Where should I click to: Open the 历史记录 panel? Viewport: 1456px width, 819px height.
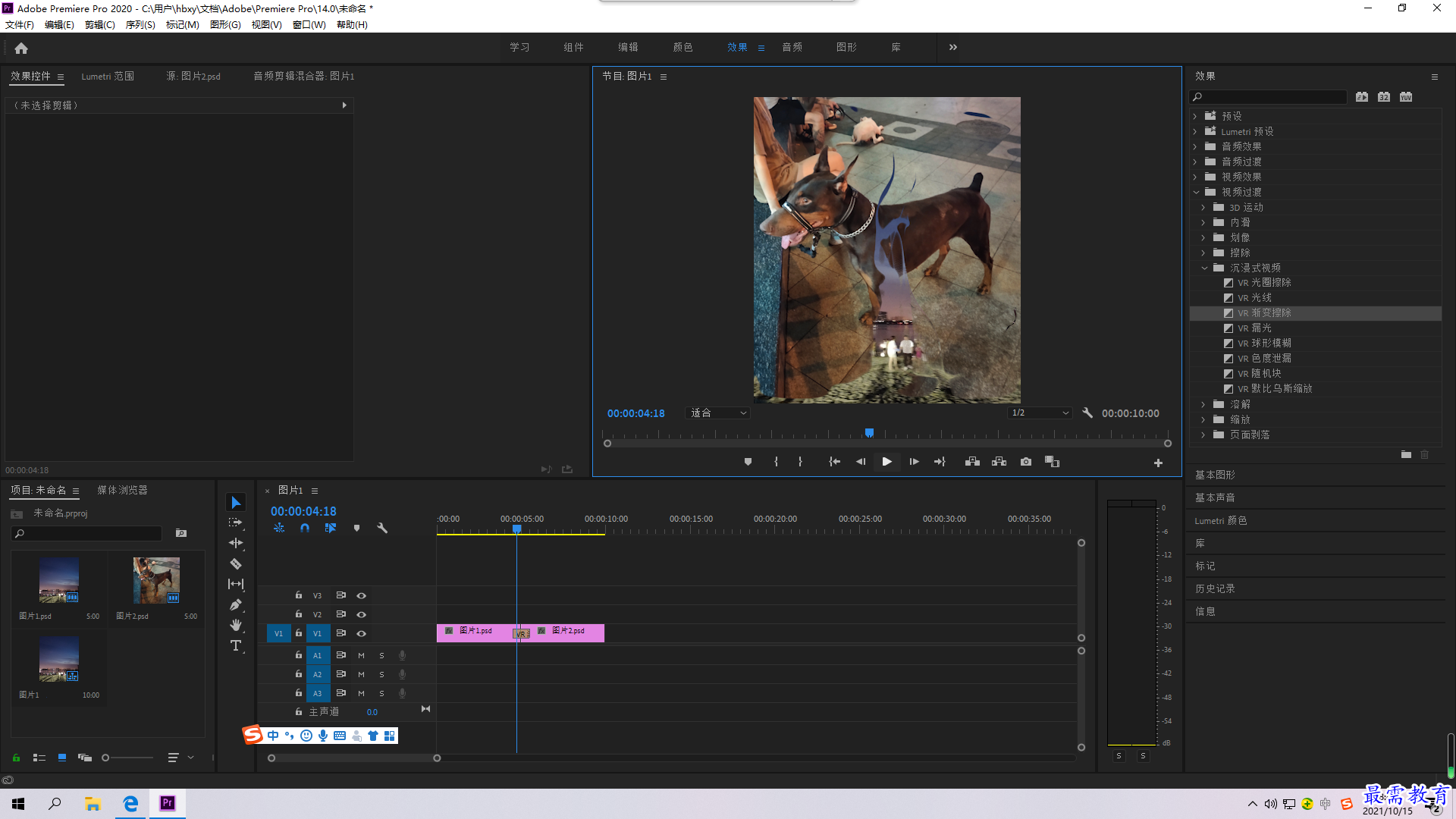coord(1215,588)
